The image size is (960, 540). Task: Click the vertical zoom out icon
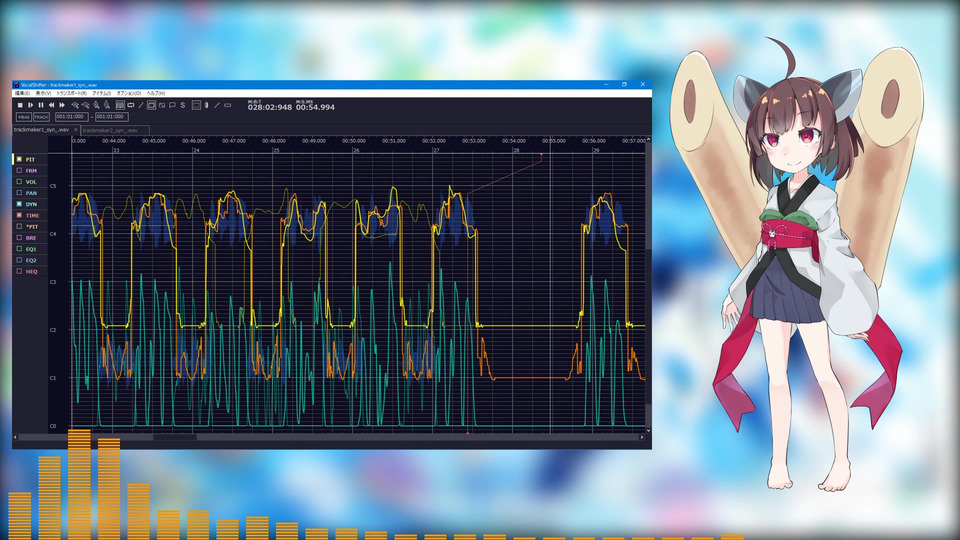point(107,105)
